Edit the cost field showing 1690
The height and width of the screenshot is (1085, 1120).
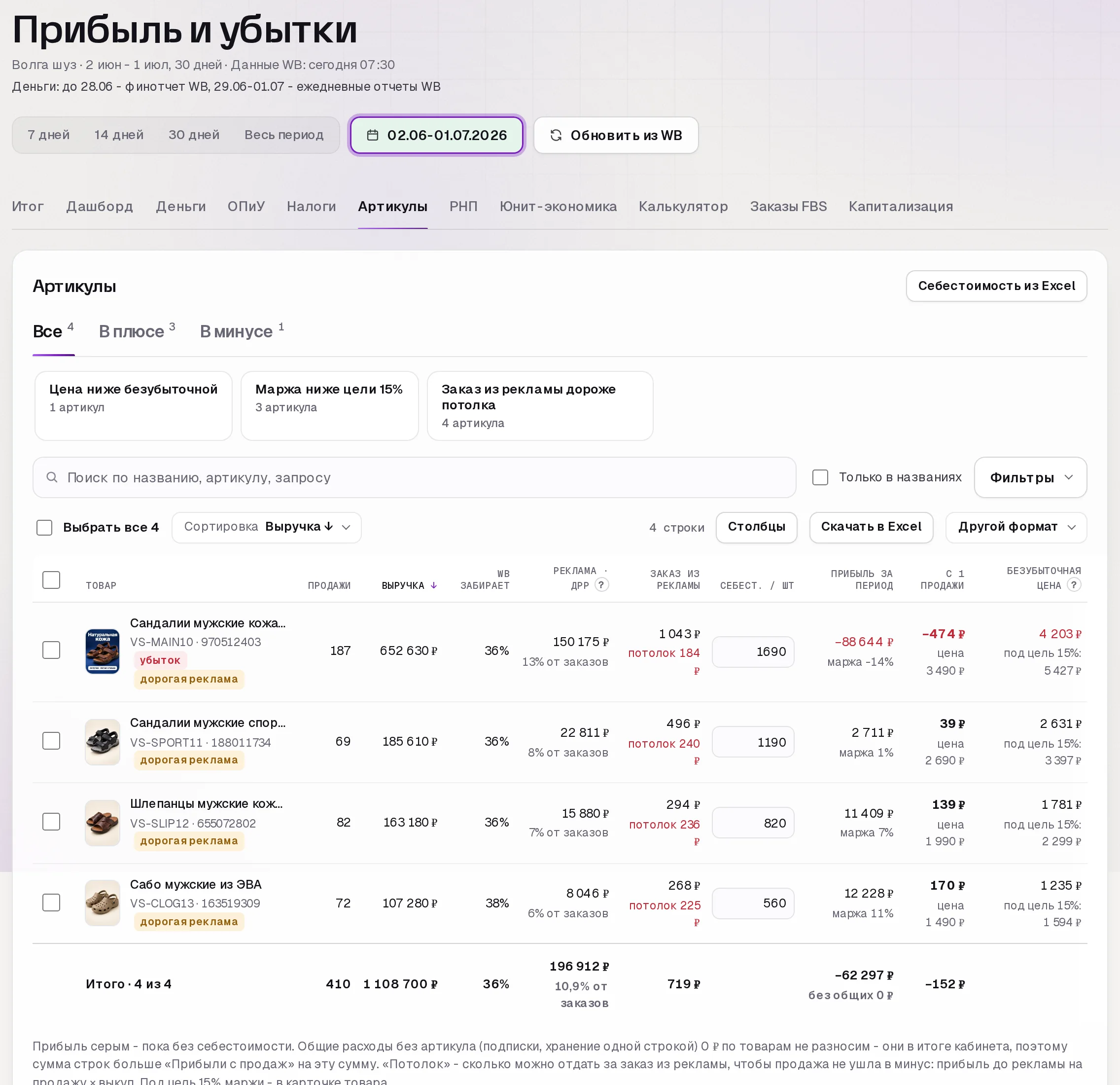753,651
